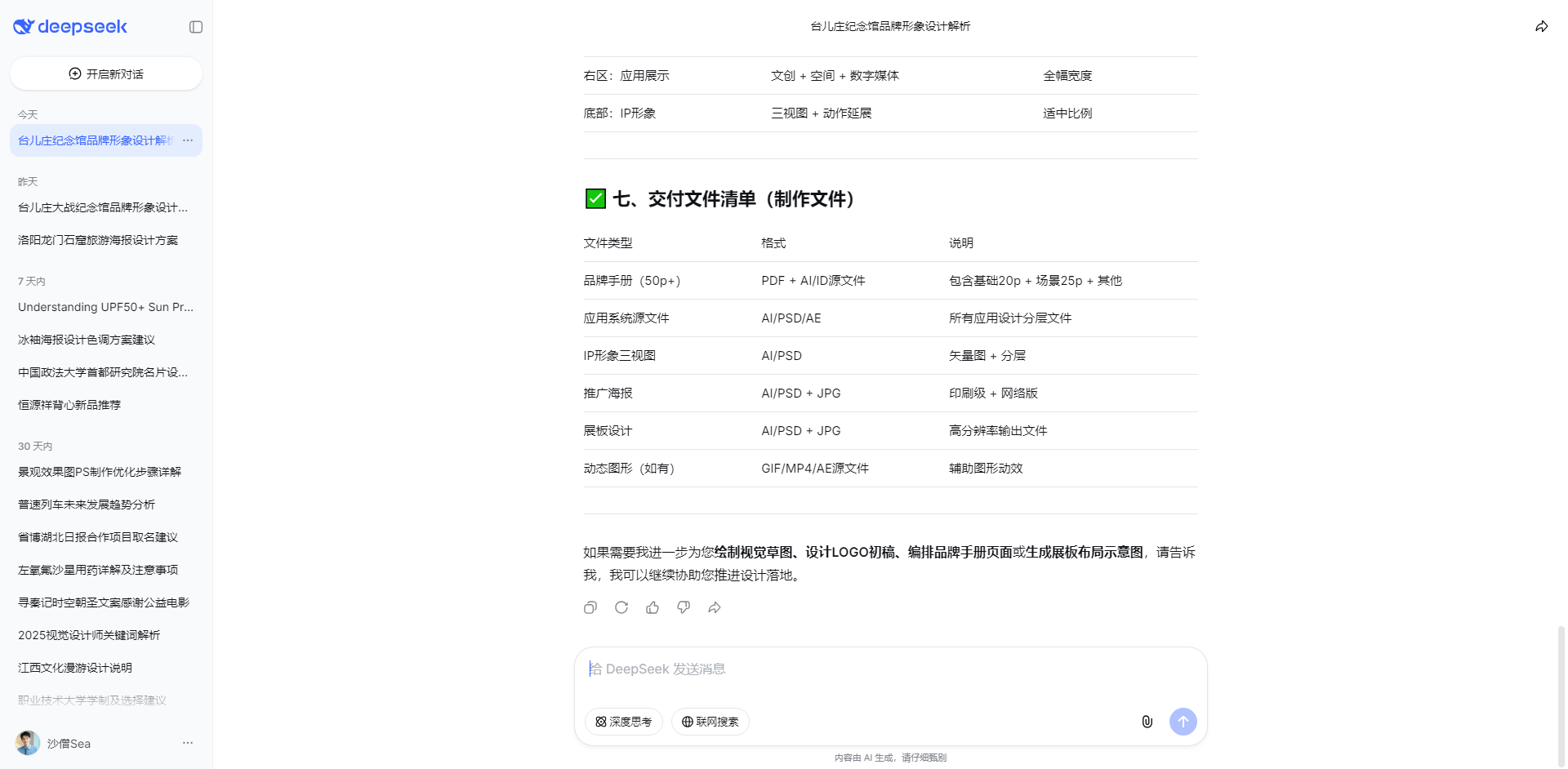This screenshot has width=1568, height=769.
Task: Collapse the sidebar with the panel icon
Action: pyautogui.click(x=196, y=27)
